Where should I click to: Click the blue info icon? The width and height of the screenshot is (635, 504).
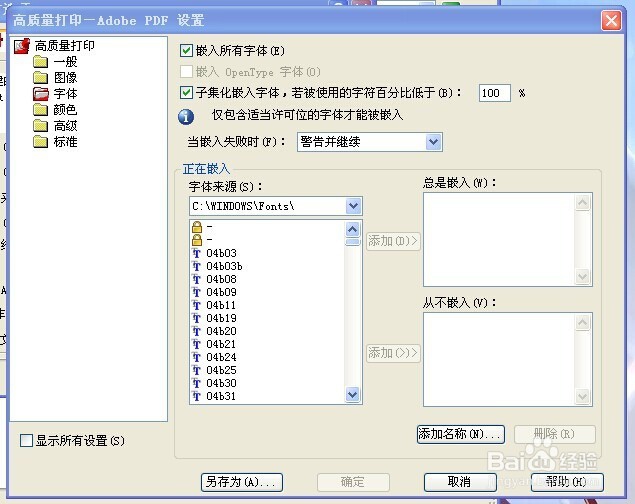(186, 117)
